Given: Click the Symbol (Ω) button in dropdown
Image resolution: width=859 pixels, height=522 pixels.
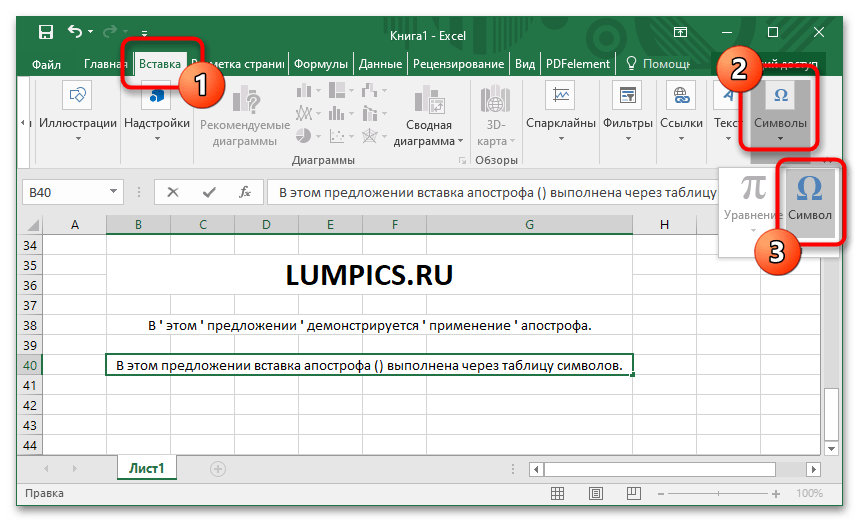Looking at the screenshot, I should pyautogui.click(x=810, y=198).
